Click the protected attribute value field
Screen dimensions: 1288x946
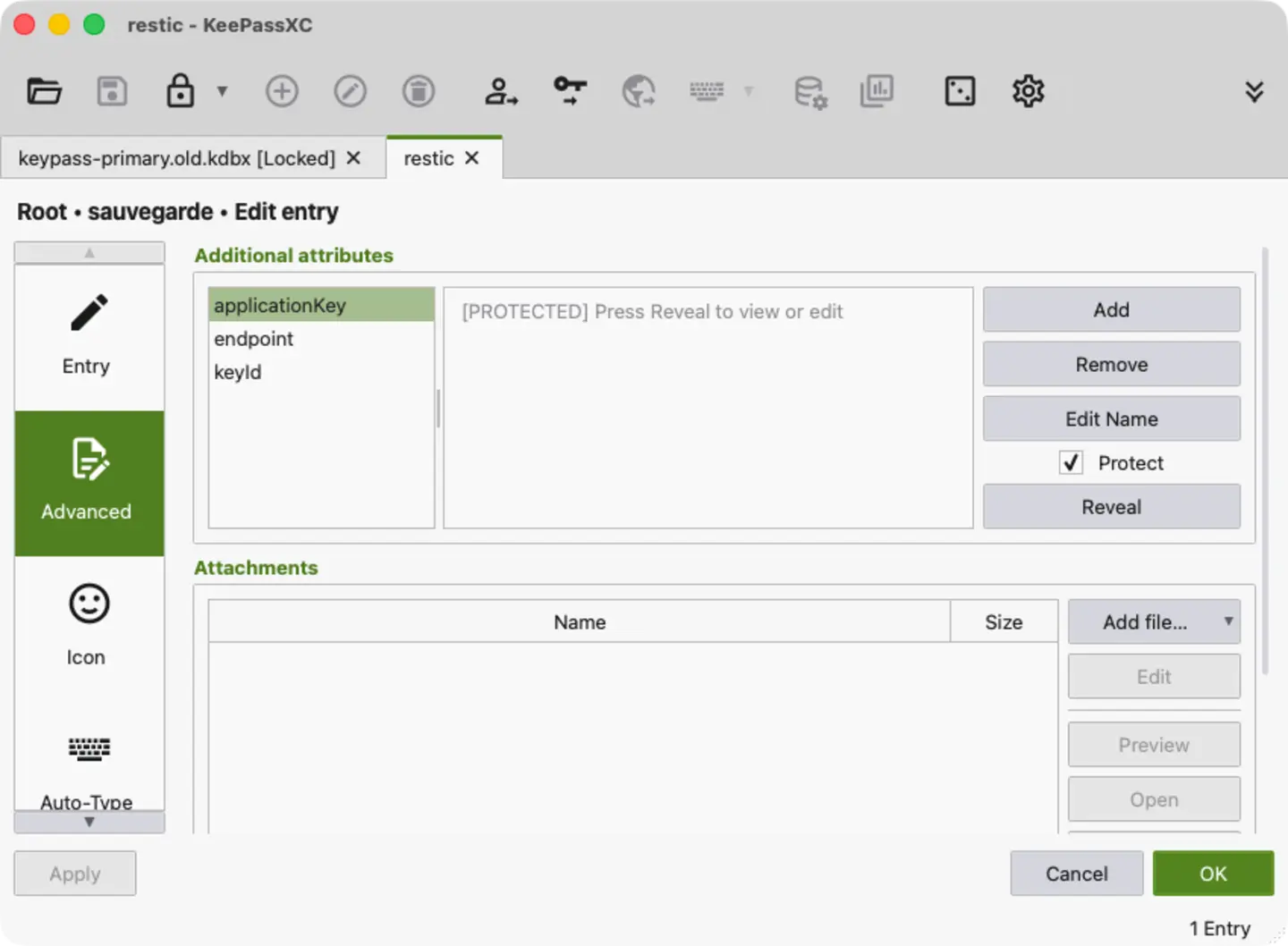708,408
